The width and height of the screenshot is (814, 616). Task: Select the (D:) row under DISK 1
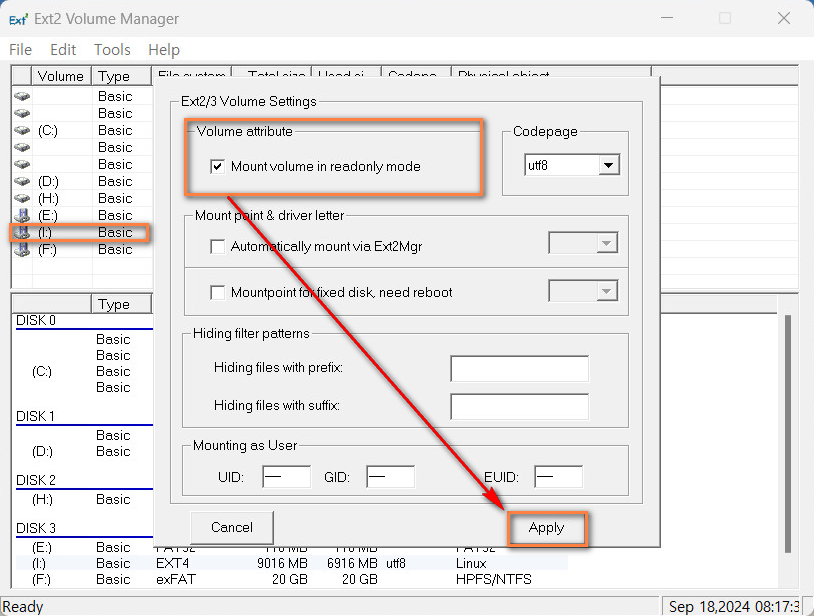pyautogui.click(x=83, y=451)
